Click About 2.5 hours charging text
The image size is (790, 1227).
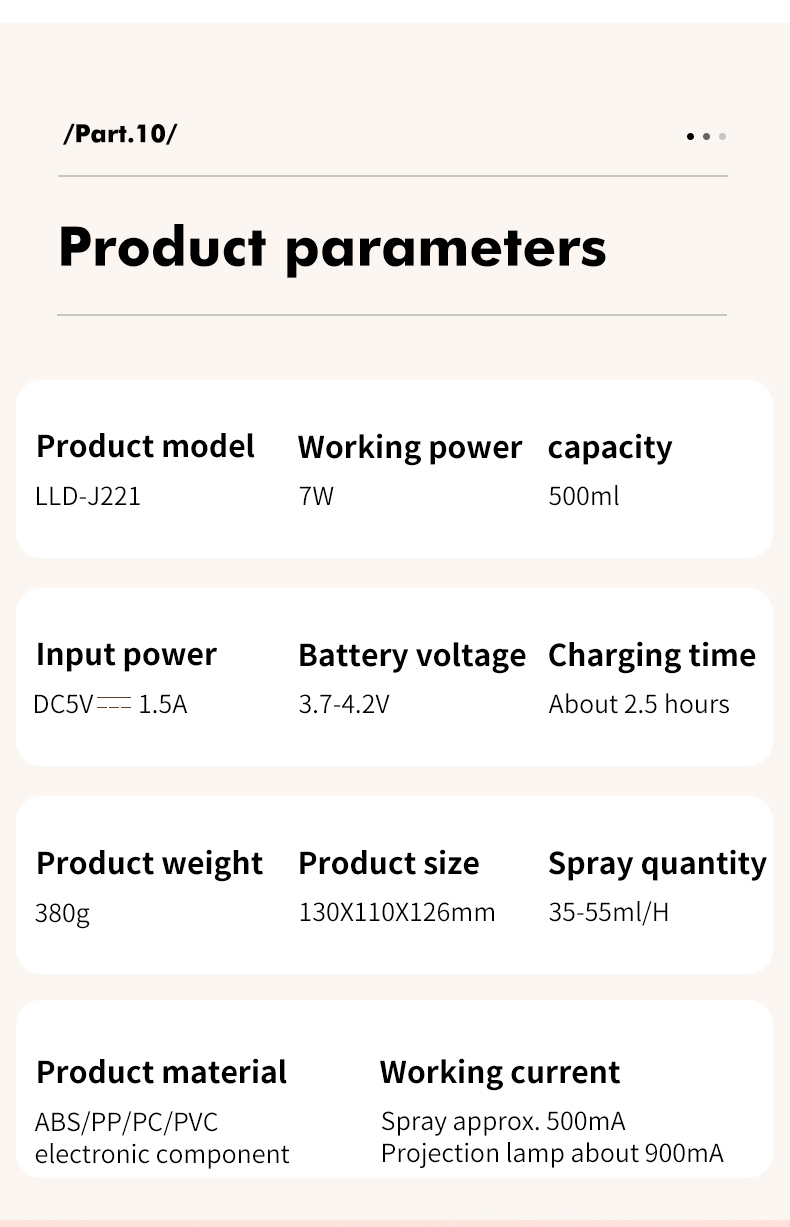639,704
